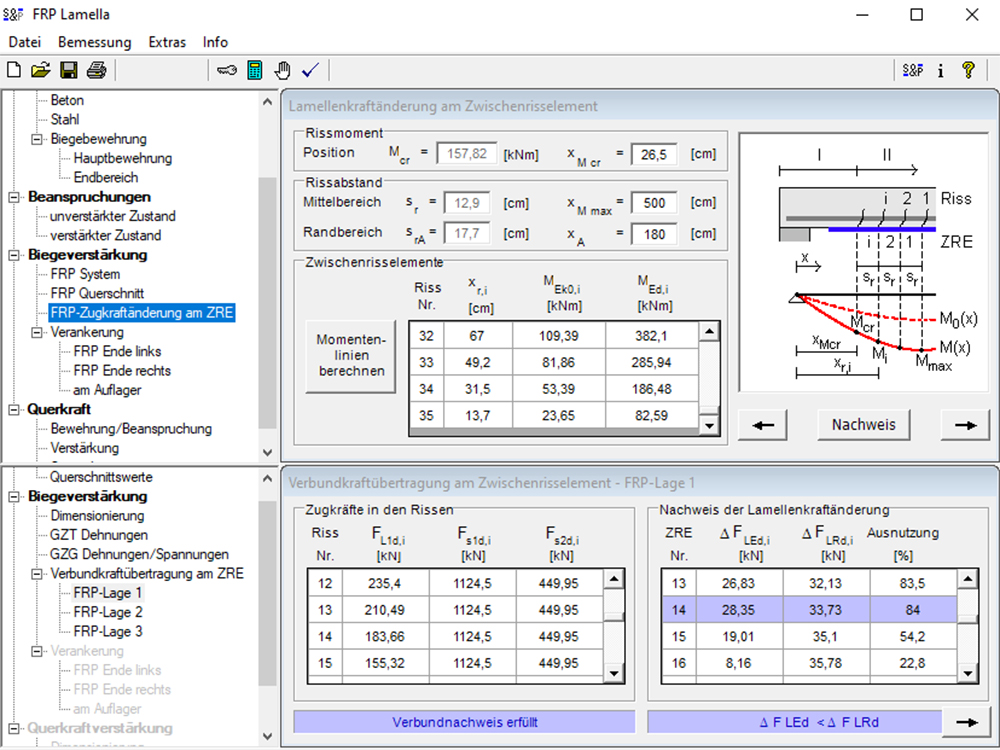Open a file with the folder icon
Image resolution: width=1000 pixels, height=750 pixels.
(x=41, y=70)
